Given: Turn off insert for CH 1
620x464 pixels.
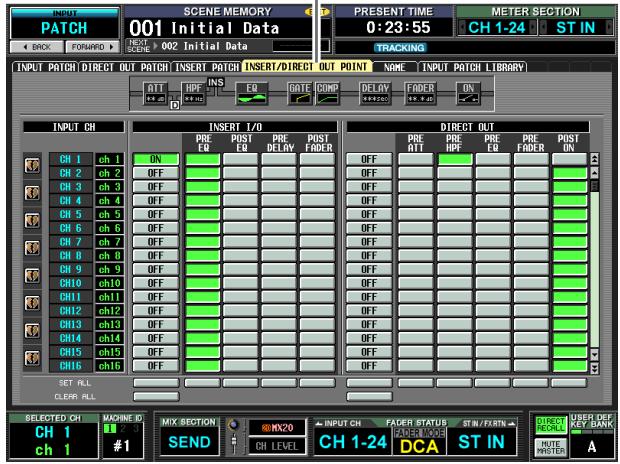Looking at the screenshot, I should (x=156, y=159).
